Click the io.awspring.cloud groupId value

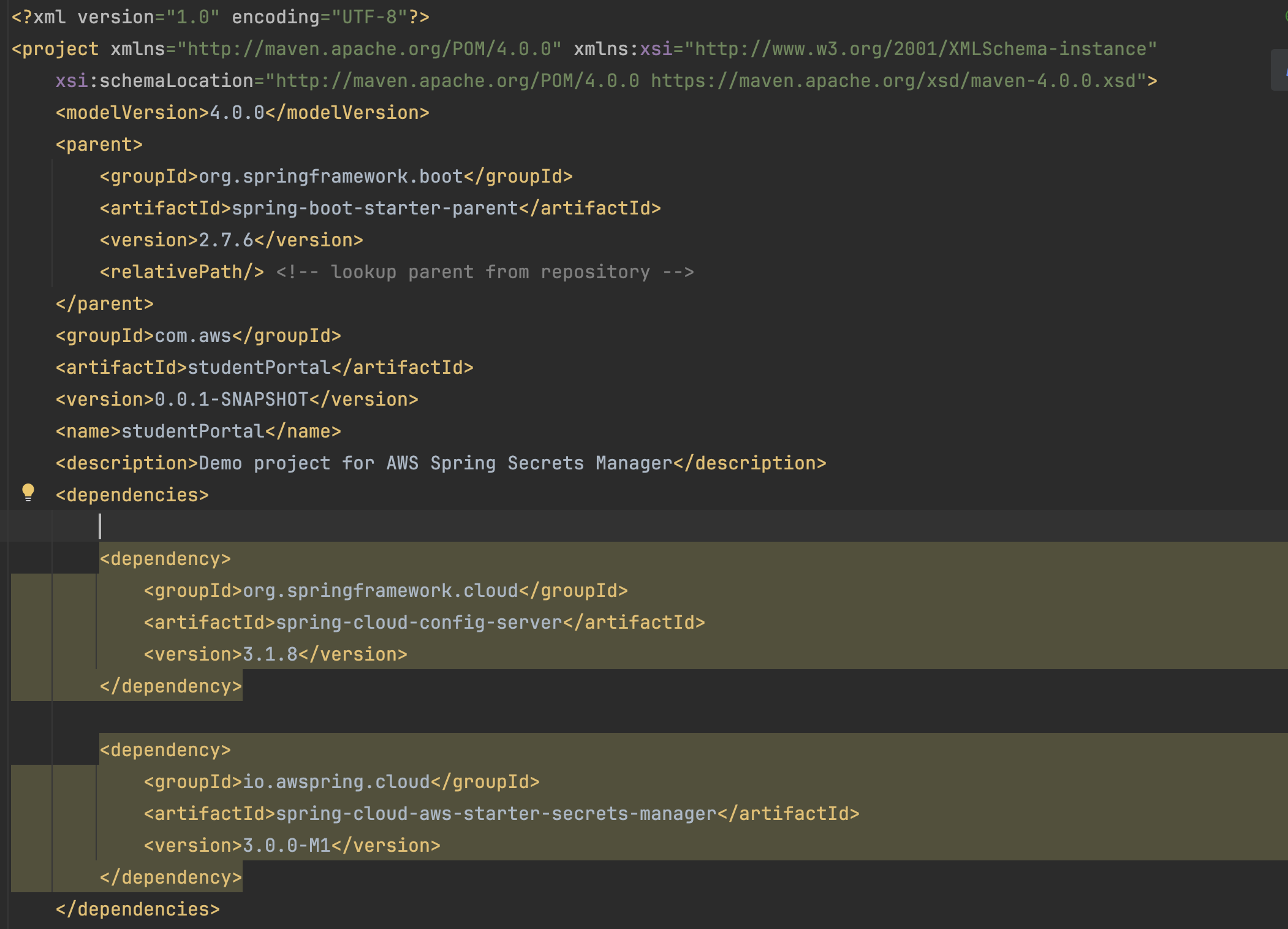click(336, 782)
